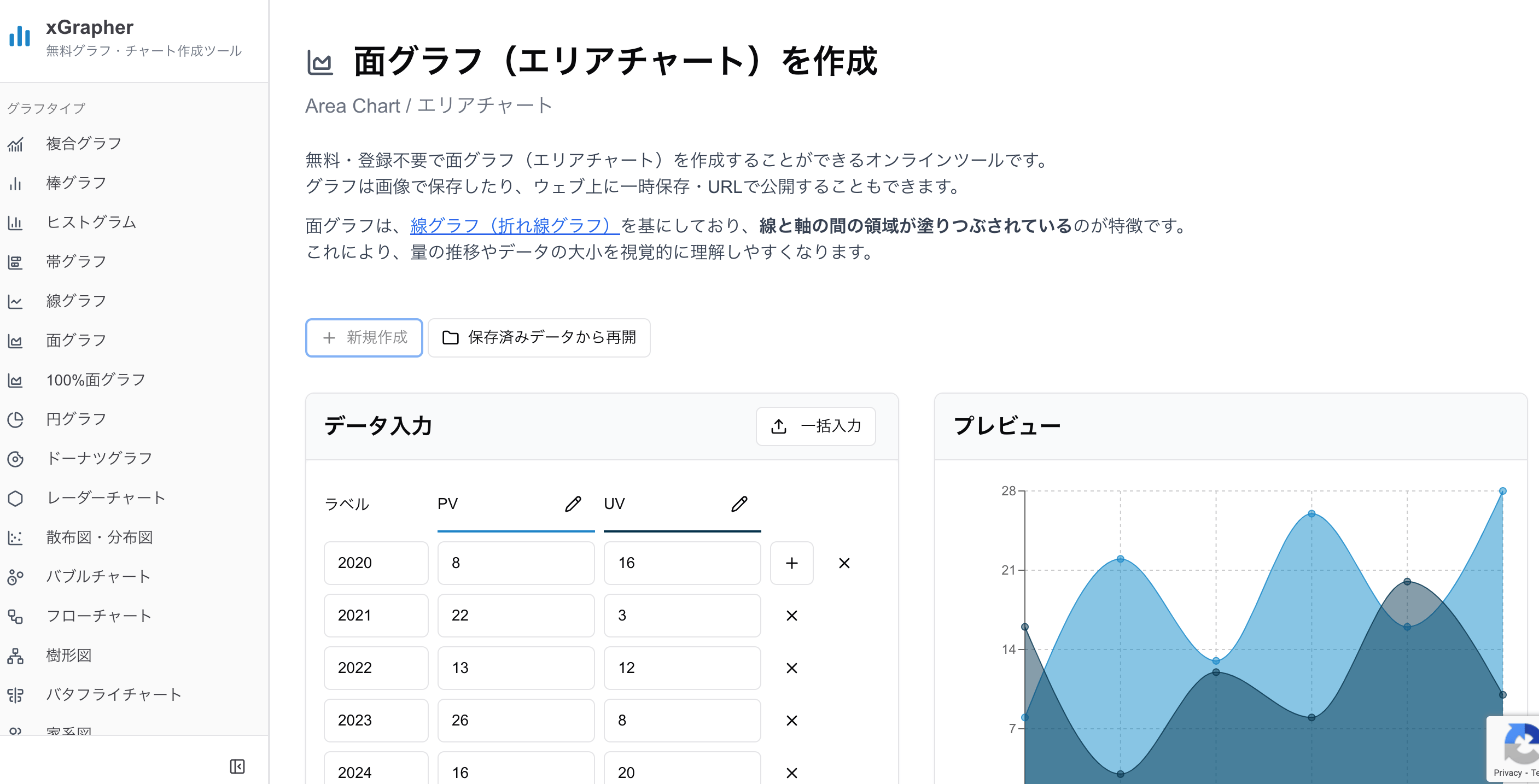The width and height of the screenshot is (1539, 784).
Task: Click the 新規作成 button
Action: (x=364, y=338)
